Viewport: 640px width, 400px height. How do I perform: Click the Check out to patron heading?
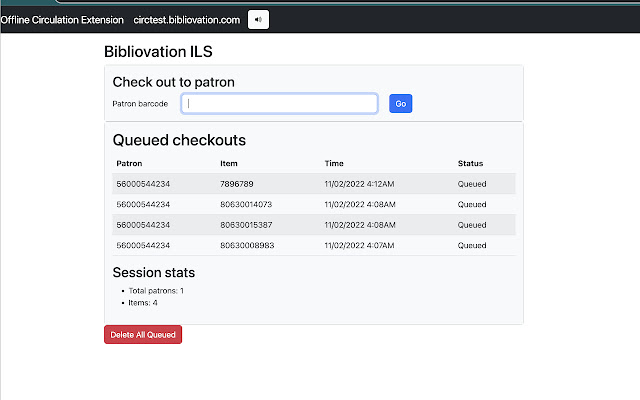[173, 82]
